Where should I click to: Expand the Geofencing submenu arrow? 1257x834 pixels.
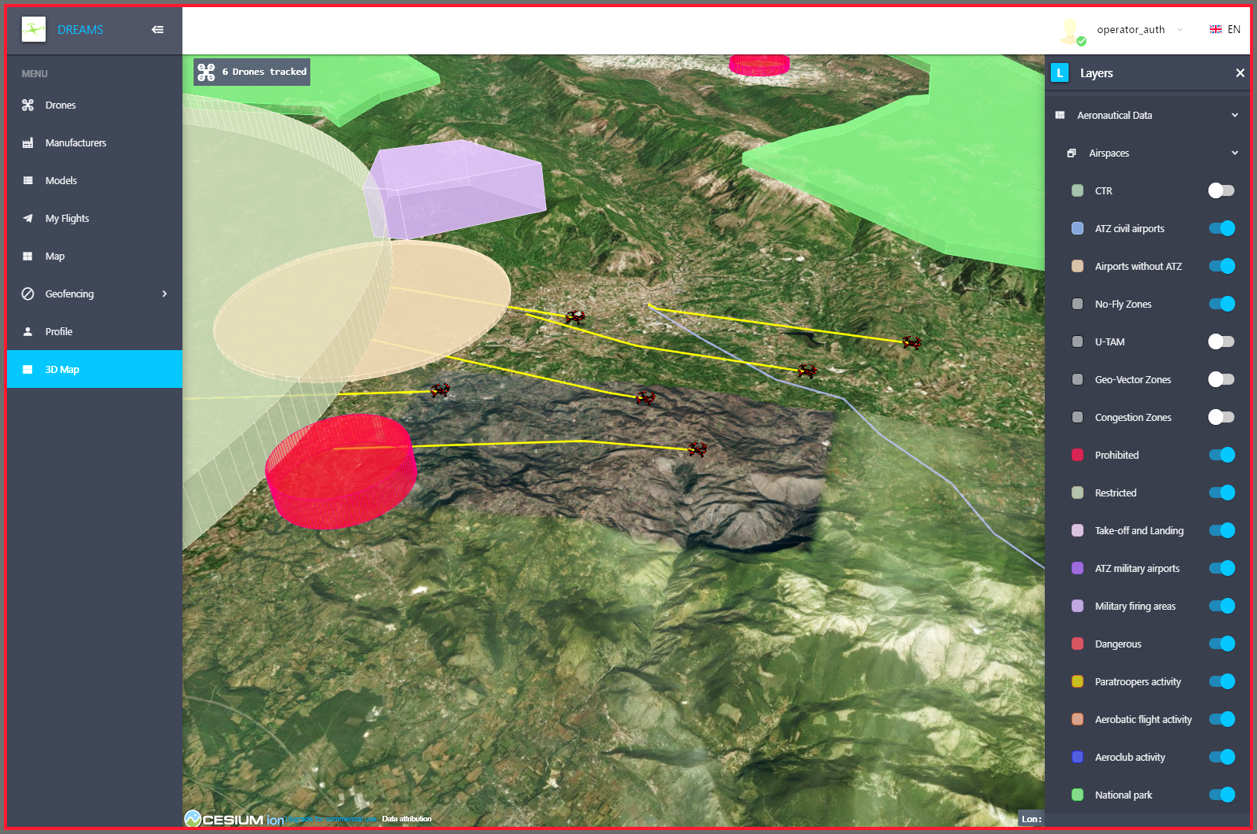164,294
